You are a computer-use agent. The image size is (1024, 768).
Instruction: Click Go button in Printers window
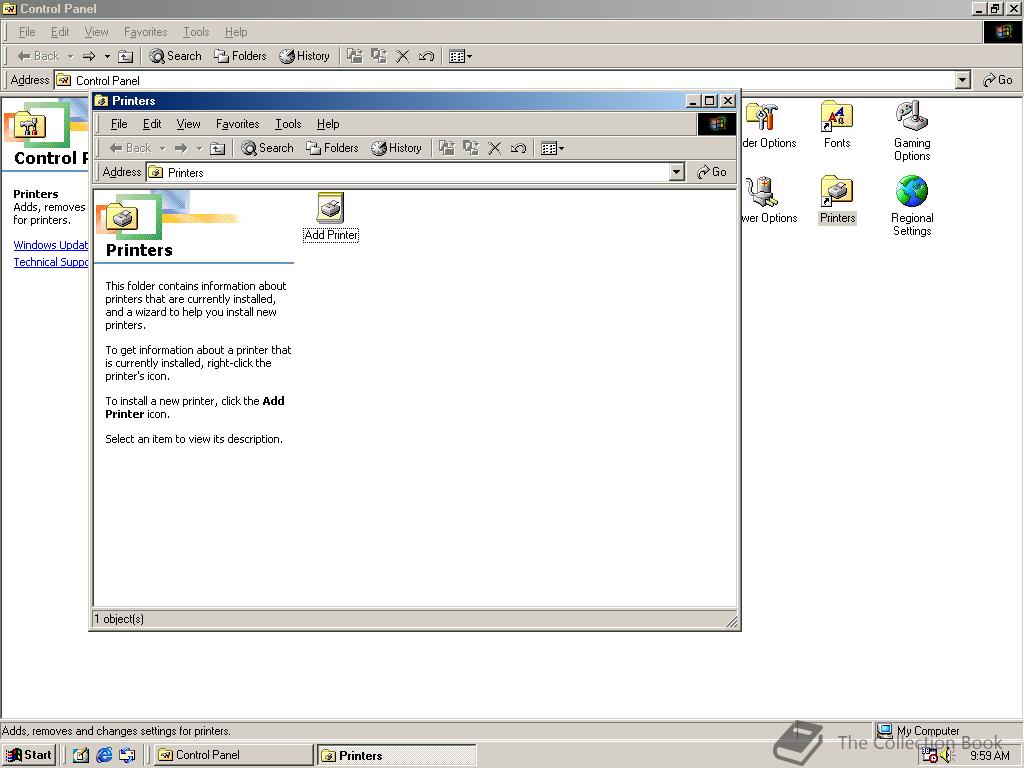(x=712, y=172)
